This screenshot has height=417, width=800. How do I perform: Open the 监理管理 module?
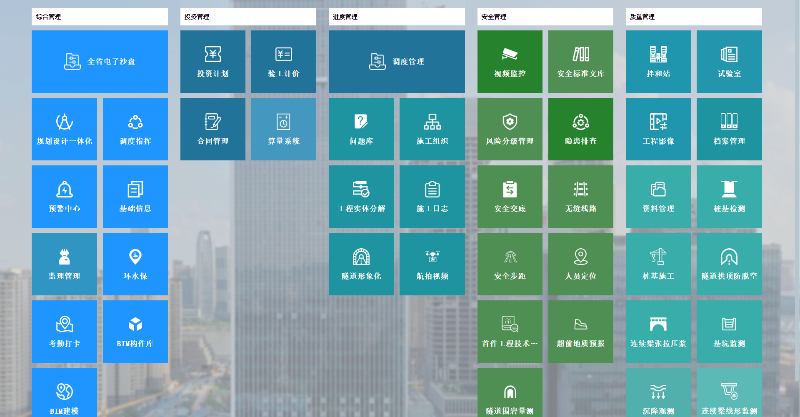click(64, 264)
